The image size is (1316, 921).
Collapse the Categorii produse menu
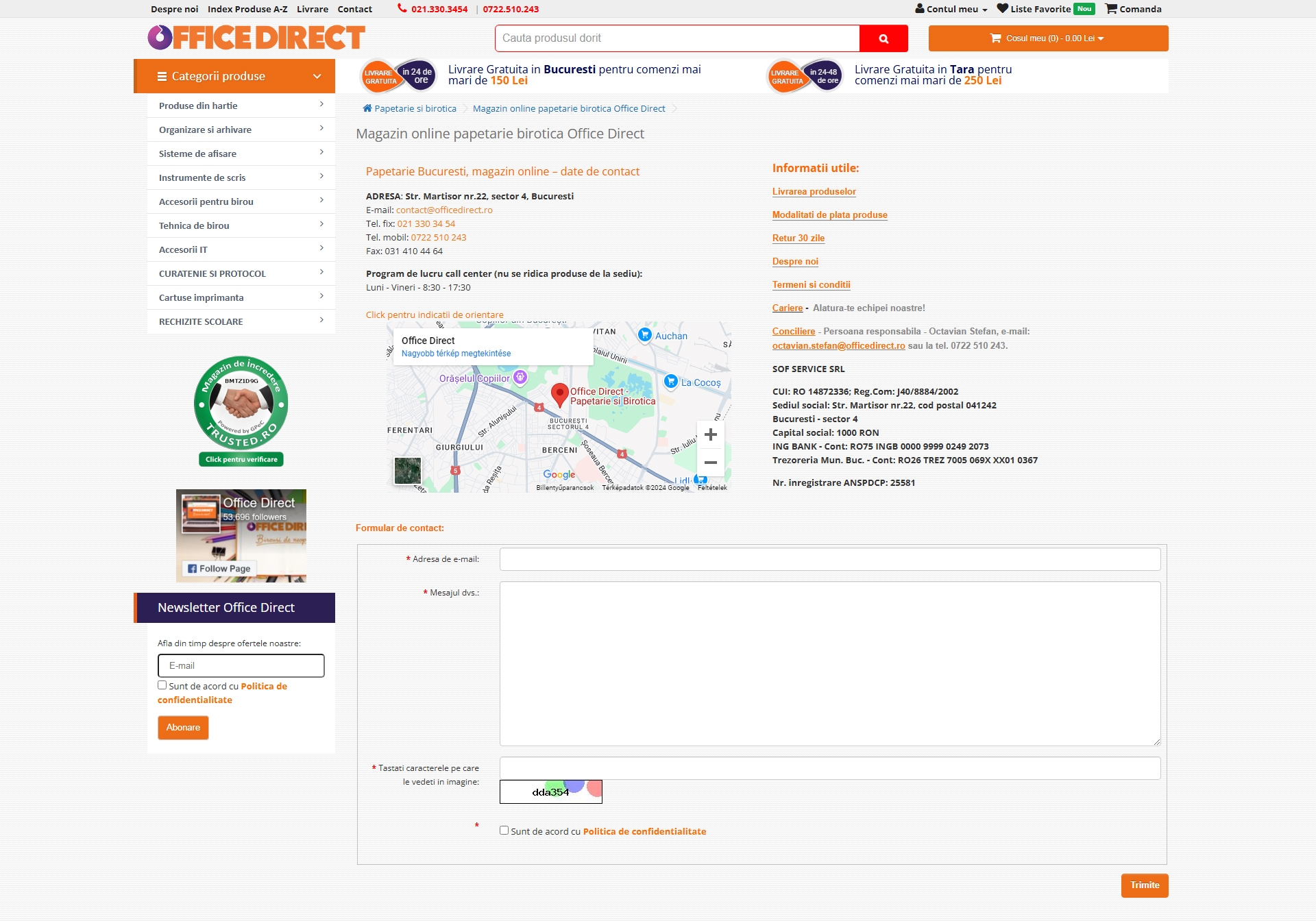click(x=317, y=76)
